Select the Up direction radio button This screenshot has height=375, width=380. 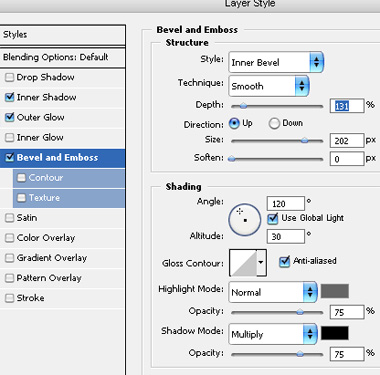(234, 123)
